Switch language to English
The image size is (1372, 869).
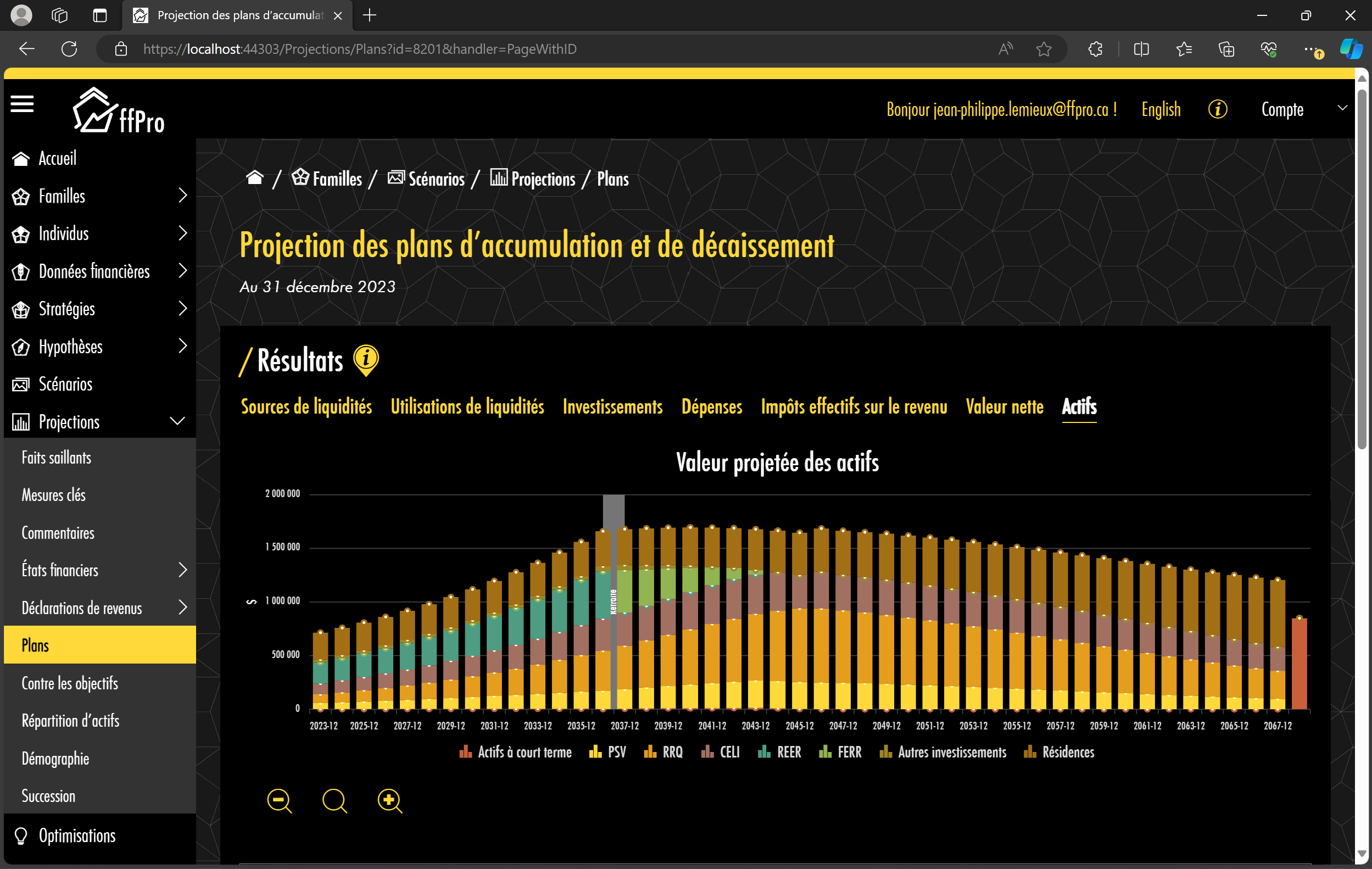1161,109
